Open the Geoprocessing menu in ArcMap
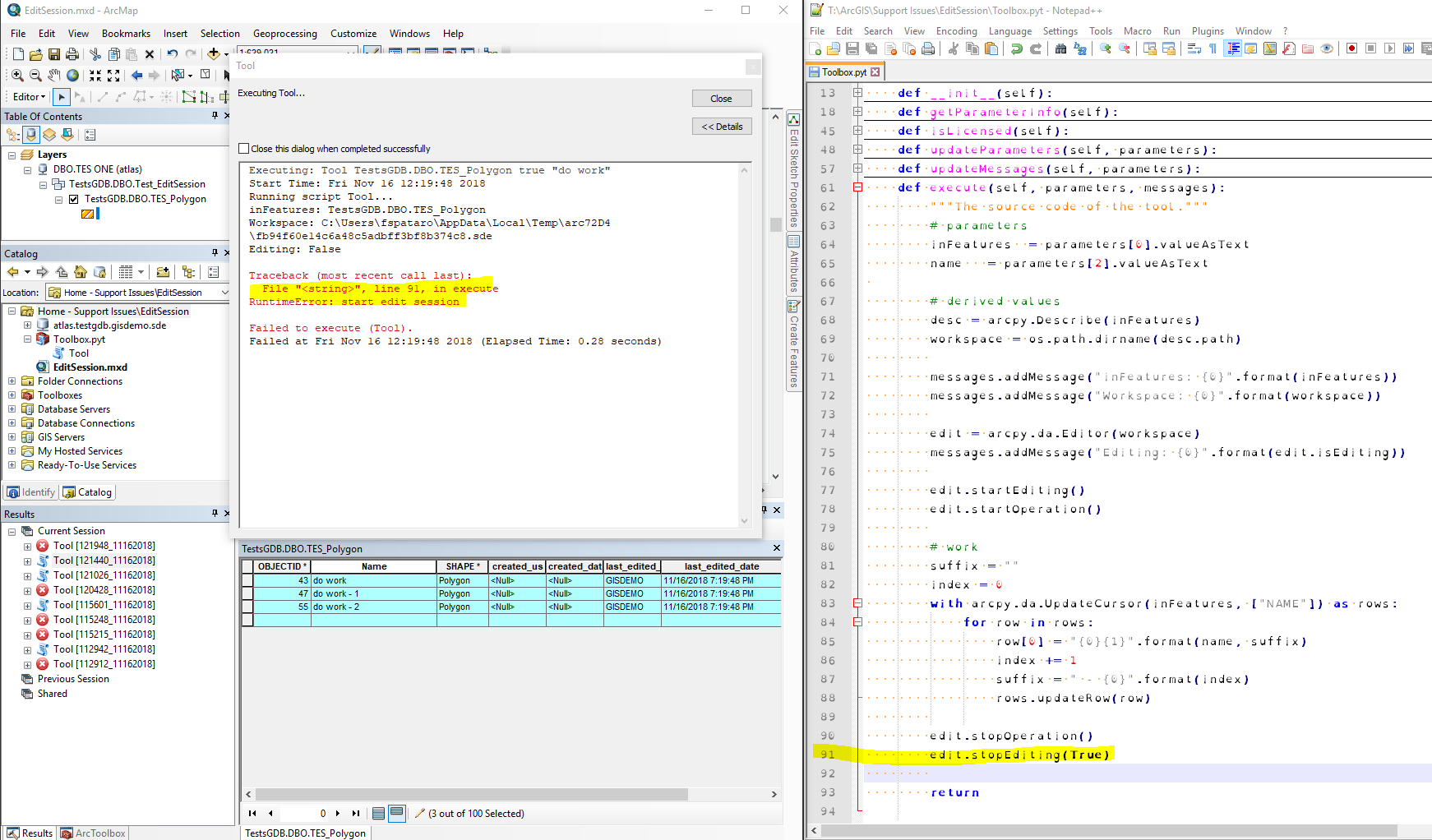The height and width of the screenshot is (840, 1432). [284, 34]
